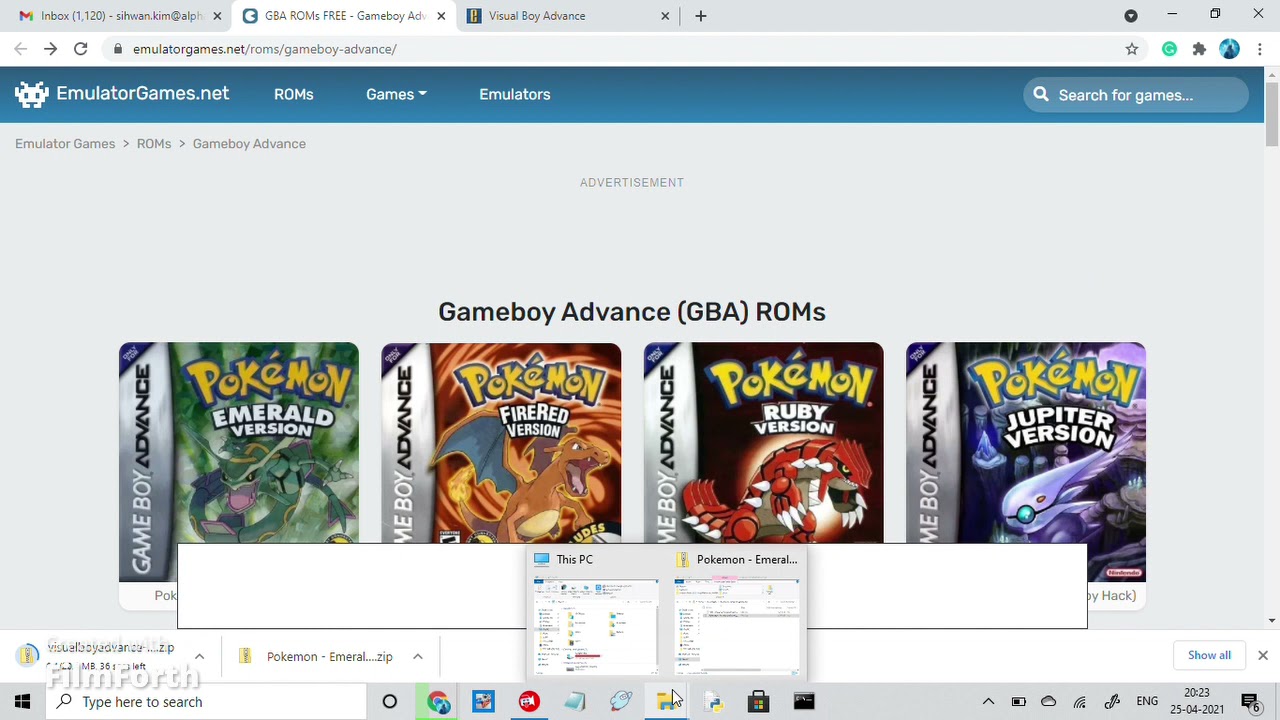
Task: Open Pokemon Jupiter Version cover
Action: tap(1026, 462)
